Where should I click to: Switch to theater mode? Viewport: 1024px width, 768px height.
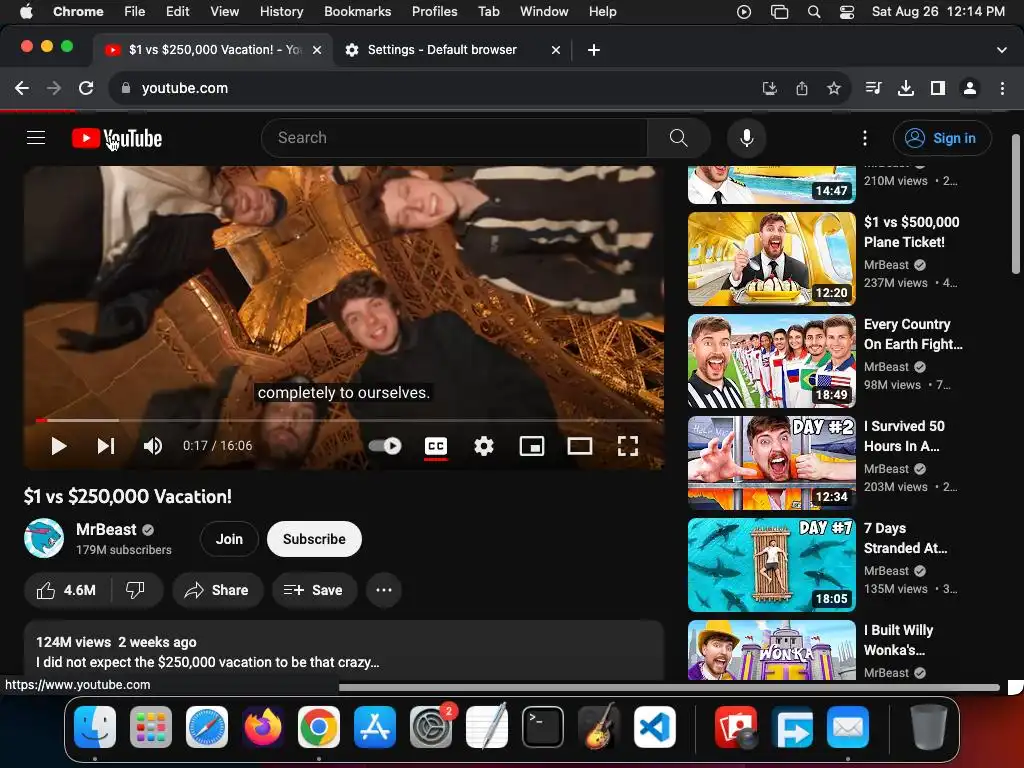click(579, 446)
